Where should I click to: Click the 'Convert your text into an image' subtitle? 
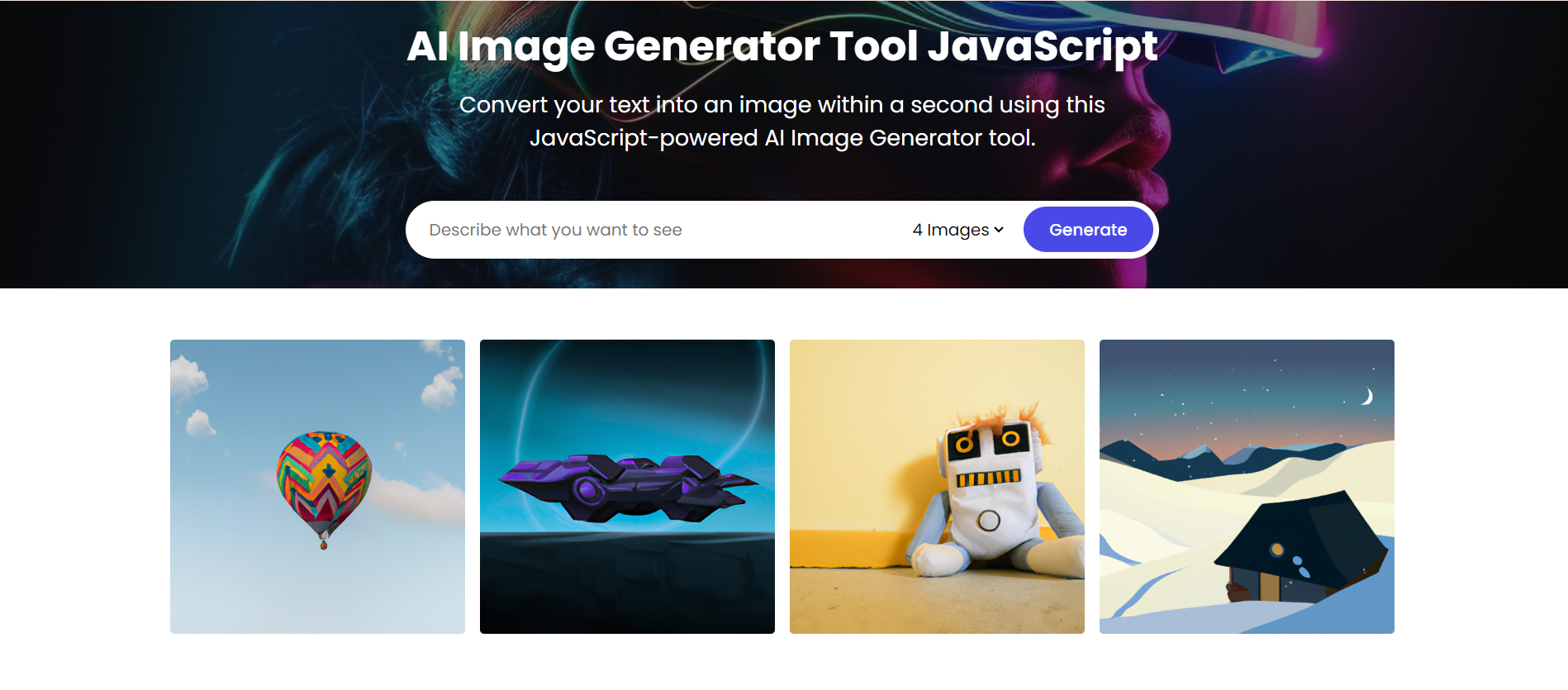(x=782, y=121)
